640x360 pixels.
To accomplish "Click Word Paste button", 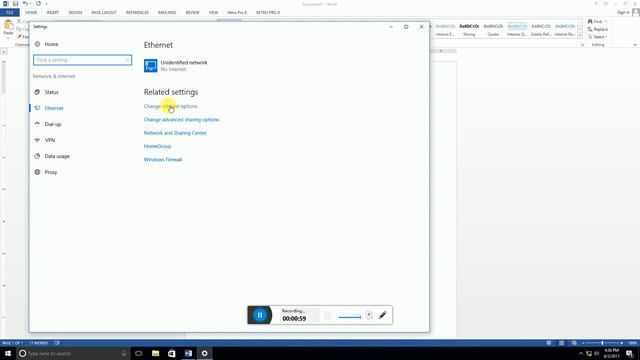I will tap(8, 29).
